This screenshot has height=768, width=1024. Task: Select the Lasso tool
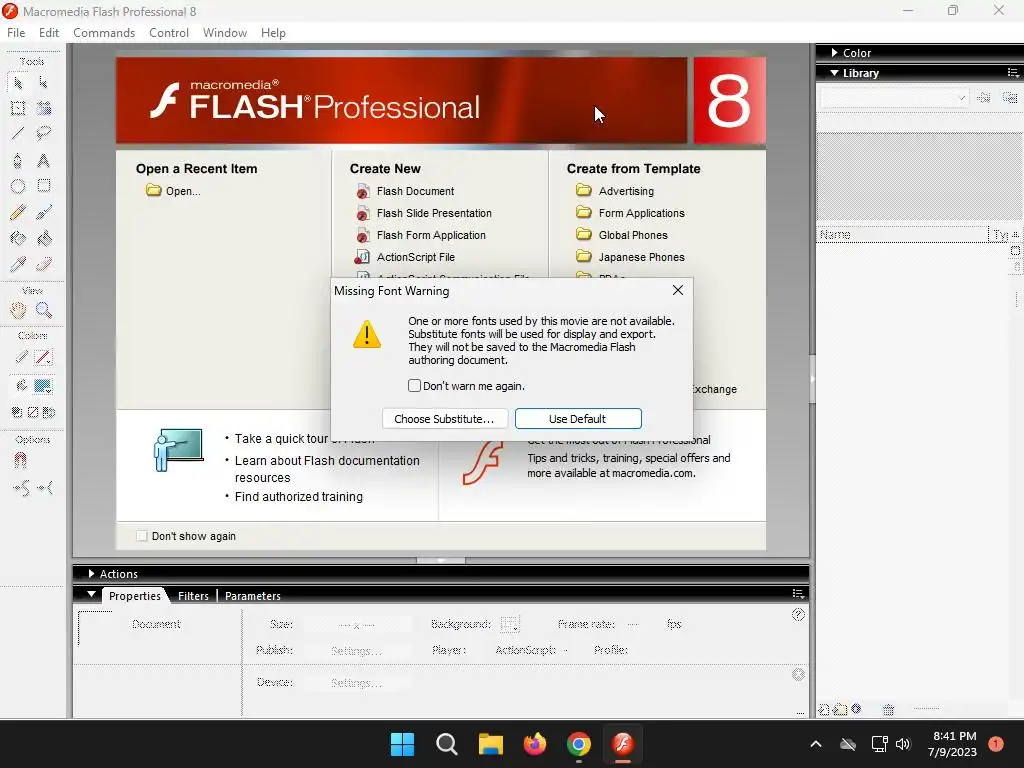click(44, 134)
